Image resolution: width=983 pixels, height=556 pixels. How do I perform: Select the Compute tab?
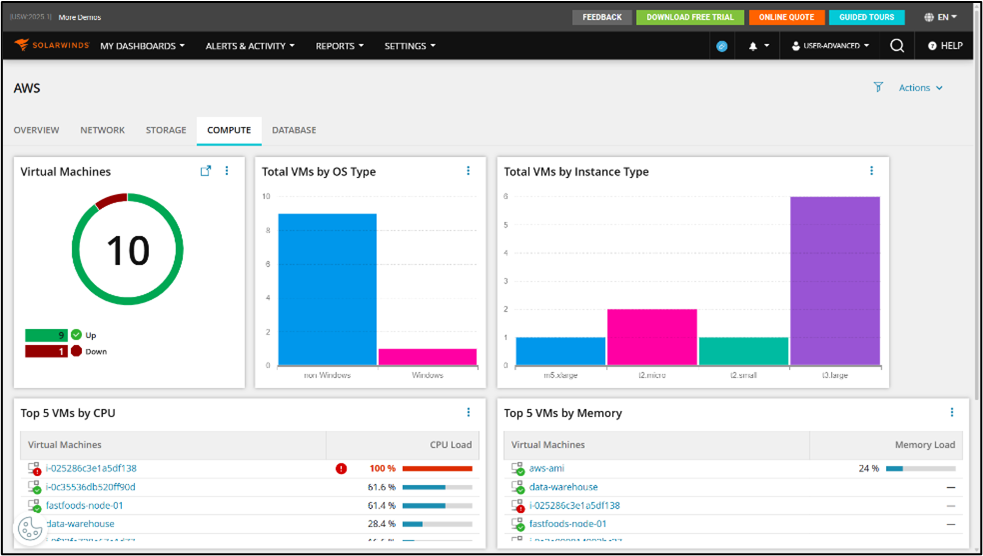click(x=229, y=130)
